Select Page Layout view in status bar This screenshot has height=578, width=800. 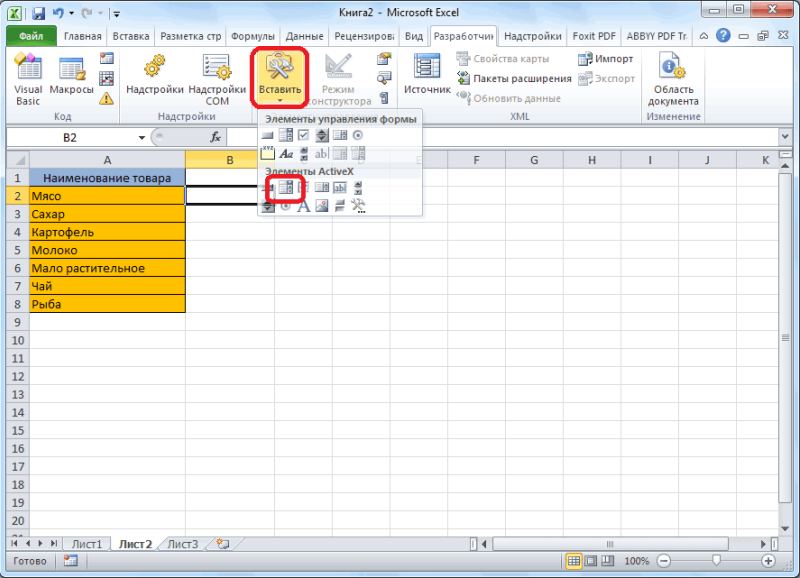click(x=591, y=561)
